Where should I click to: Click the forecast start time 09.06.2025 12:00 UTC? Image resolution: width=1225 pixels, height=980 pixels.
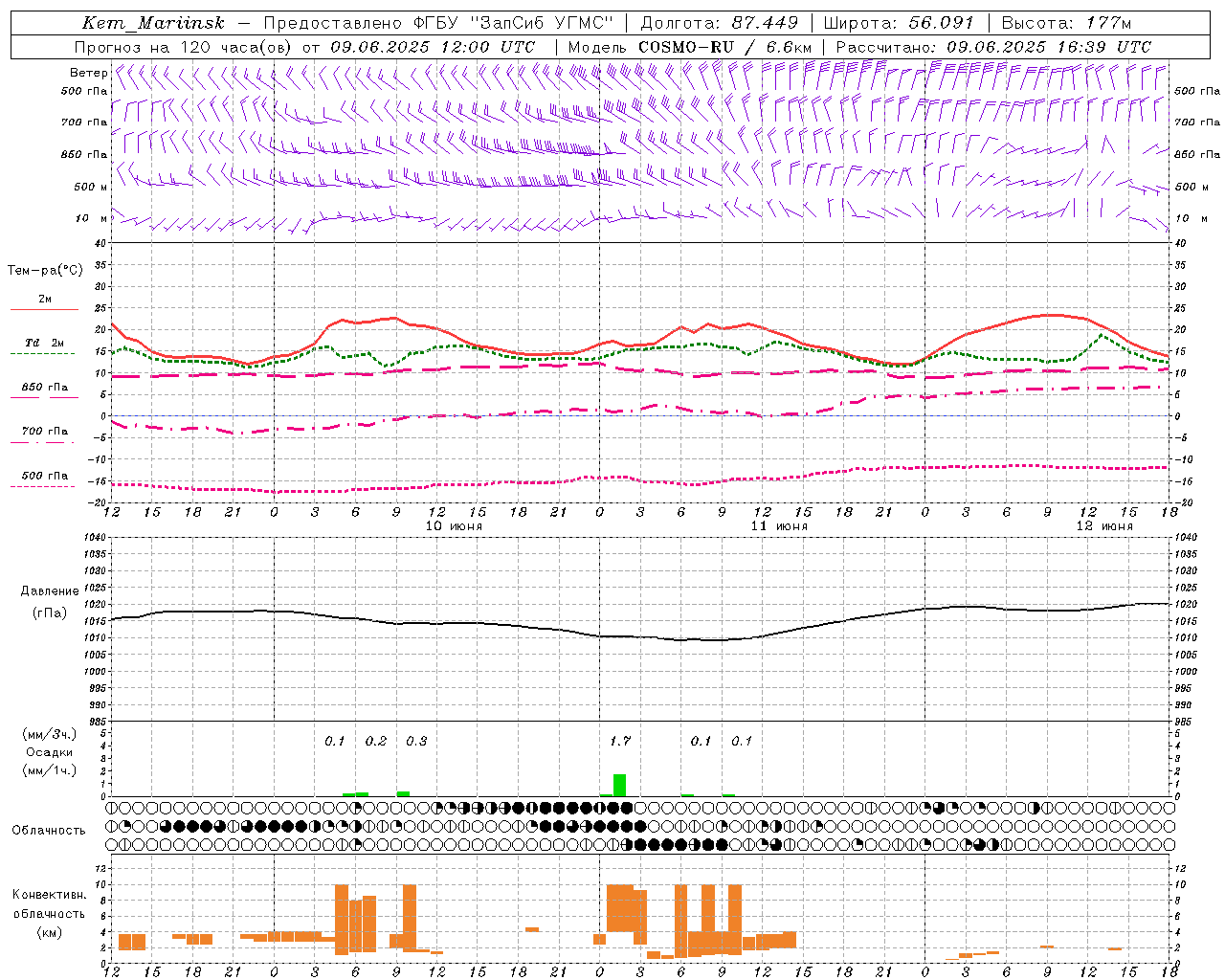pyautogui.click(x=433, y=47)
